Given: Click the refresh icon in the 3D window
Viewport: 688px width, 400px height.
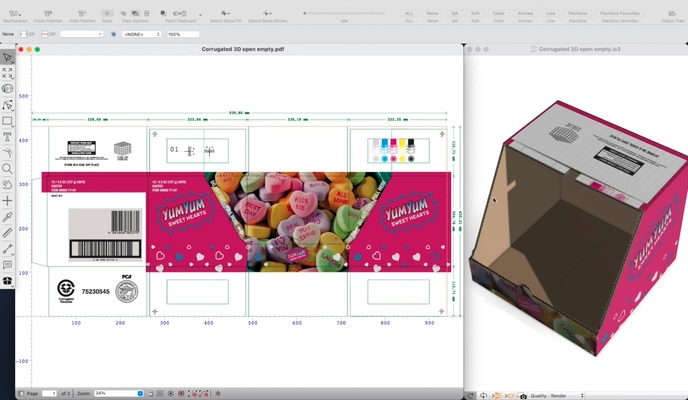Looking at the screenshot, I should [470, 396].
